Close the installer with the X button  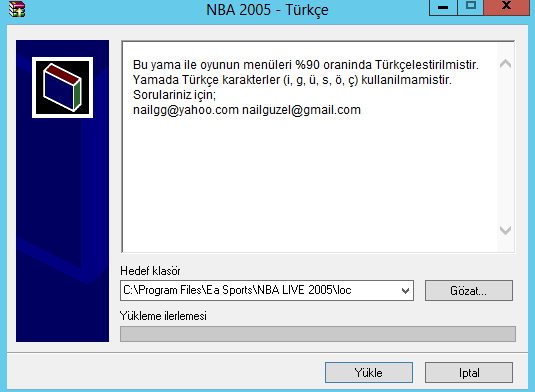tap(507, 8)
